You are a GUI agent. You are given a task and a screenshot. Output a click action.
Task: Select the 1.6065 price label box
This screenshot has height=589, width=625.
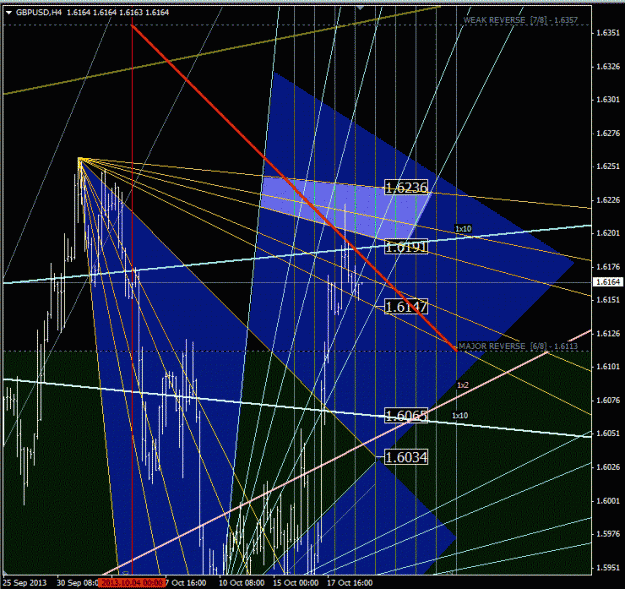(x=406, y=416)
